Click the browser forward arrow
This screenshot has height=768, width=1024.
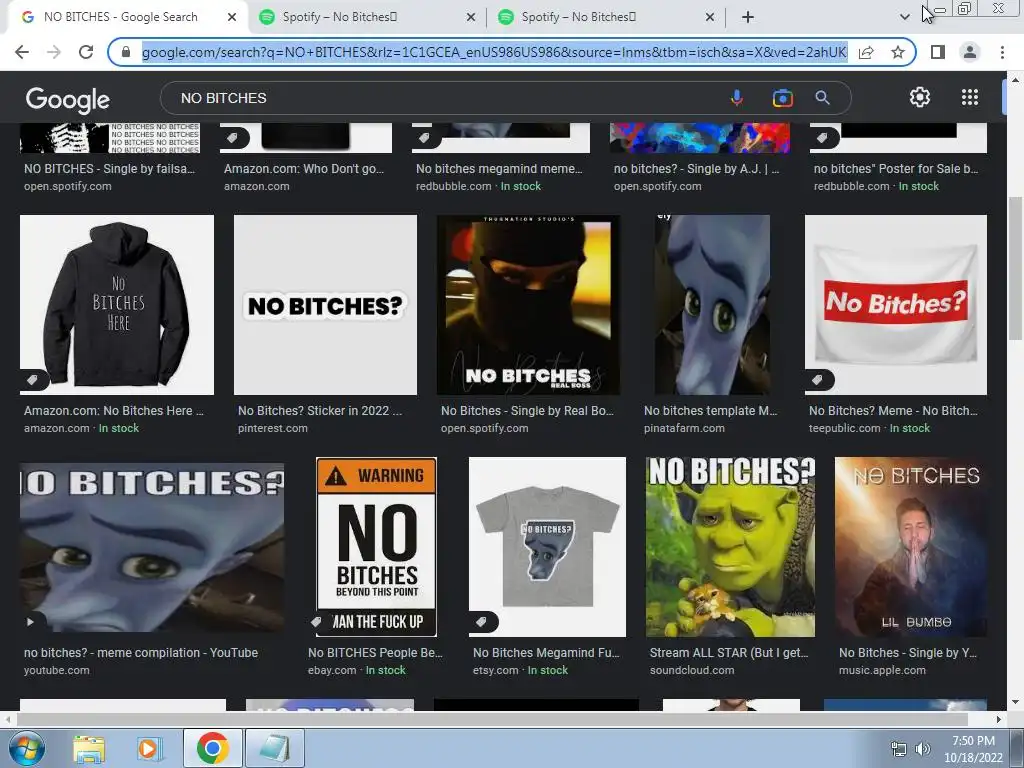pos(54,52)
